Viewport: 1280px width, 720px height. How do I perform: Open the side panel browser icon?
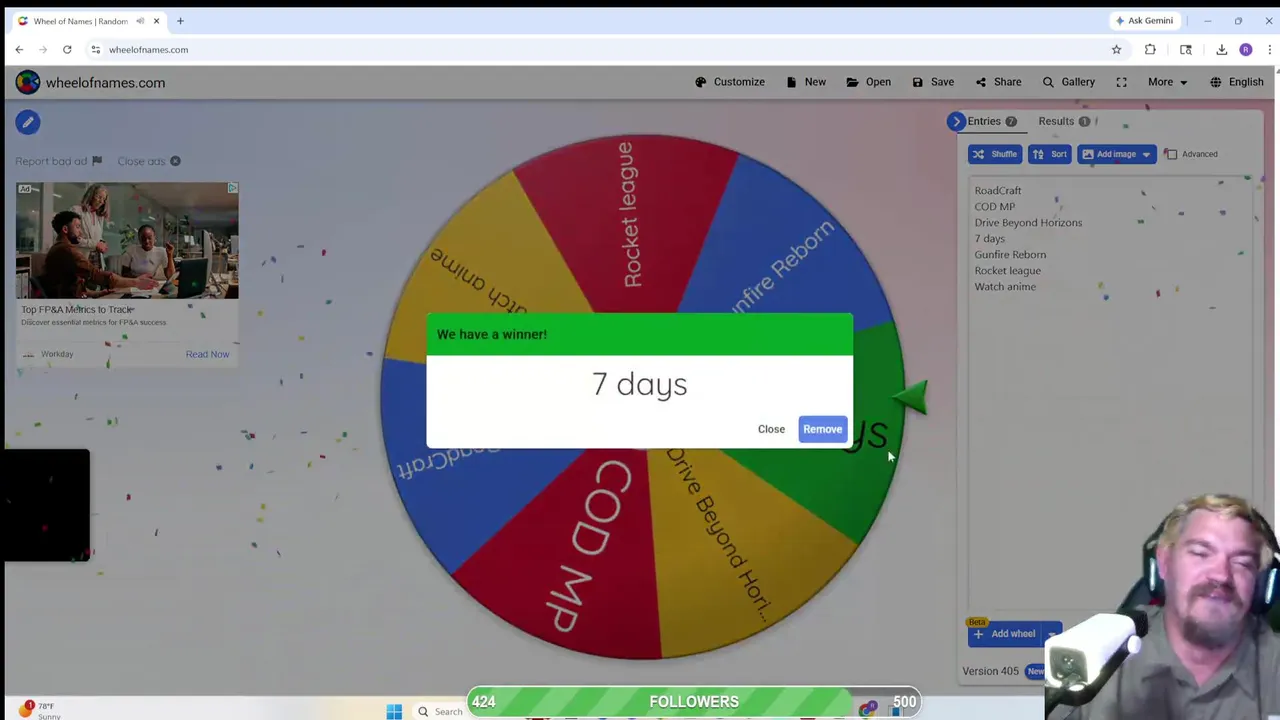click(x=1185, y=49)
